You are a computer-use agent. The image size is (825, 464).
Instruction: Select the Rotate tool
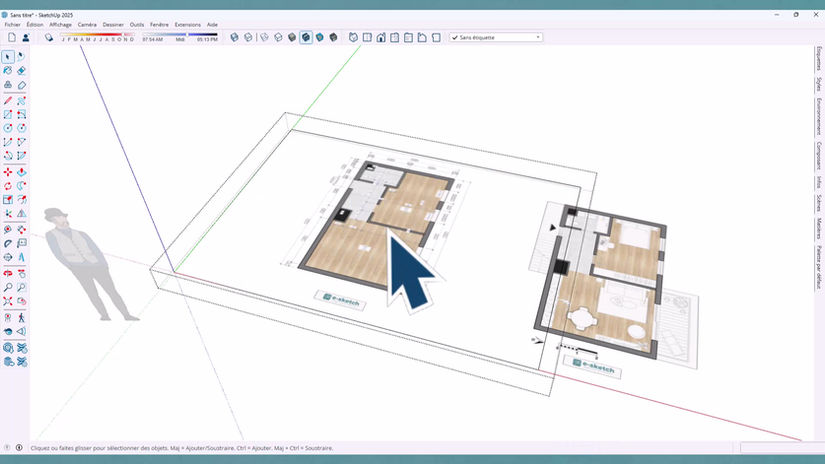tap(8, 186)
